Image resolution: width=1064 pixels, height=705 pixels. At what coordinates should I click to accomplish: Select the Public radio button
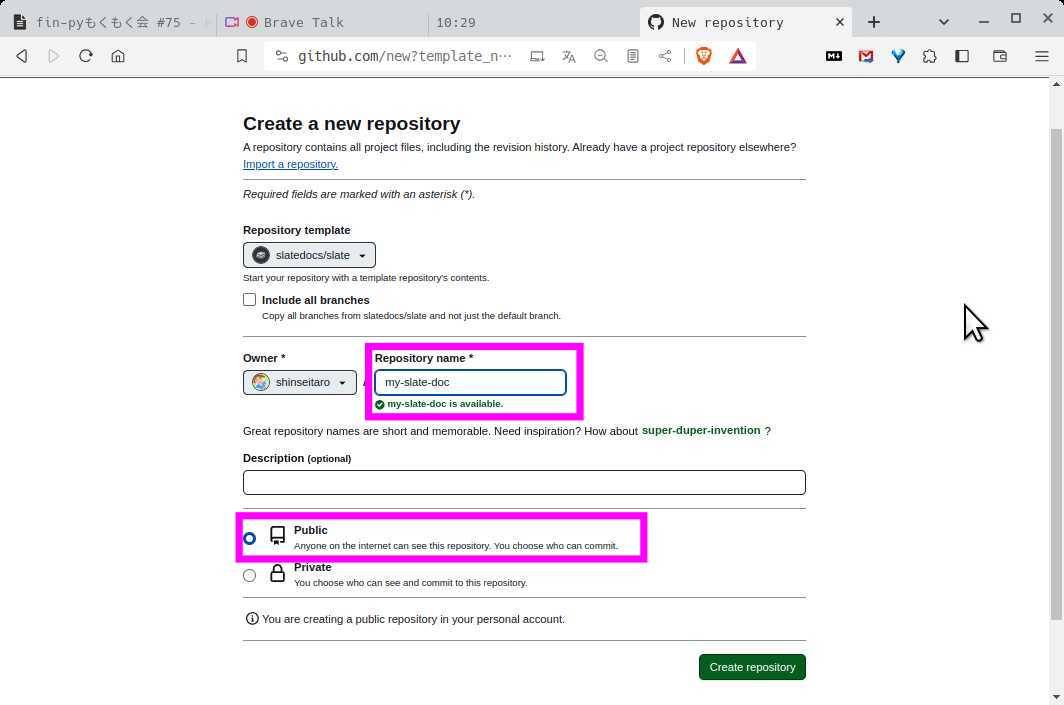point(250,538)
